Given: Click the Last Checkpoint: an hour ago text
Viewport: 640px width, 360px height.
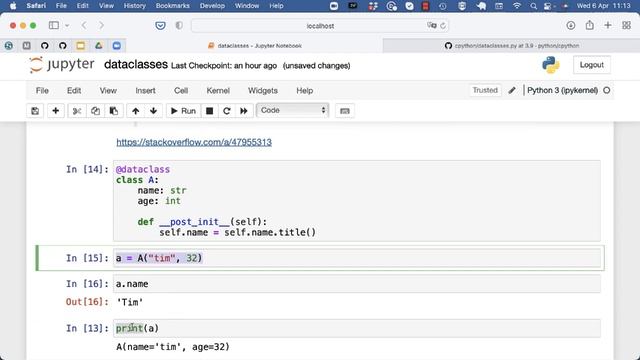Looking at the screenshot, I should pyautogui.click(x=224, y=66).
